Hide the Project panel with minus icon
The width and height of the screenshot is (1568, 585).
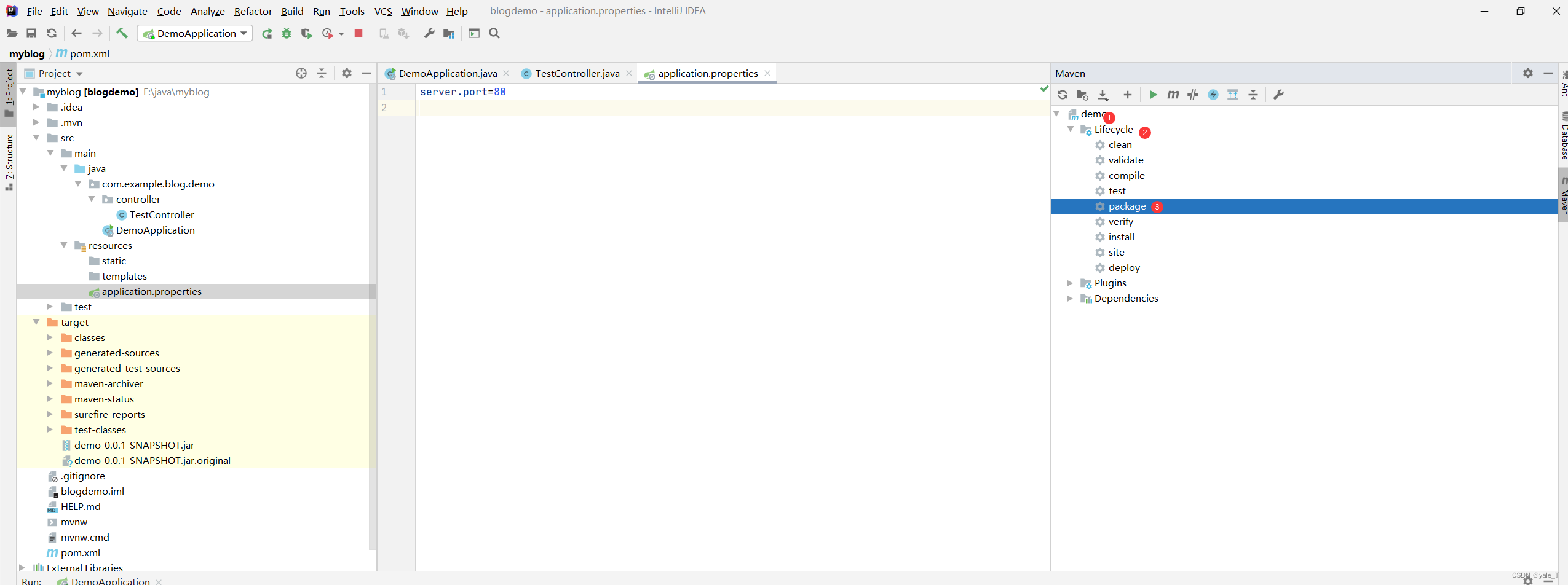(366, 73)
